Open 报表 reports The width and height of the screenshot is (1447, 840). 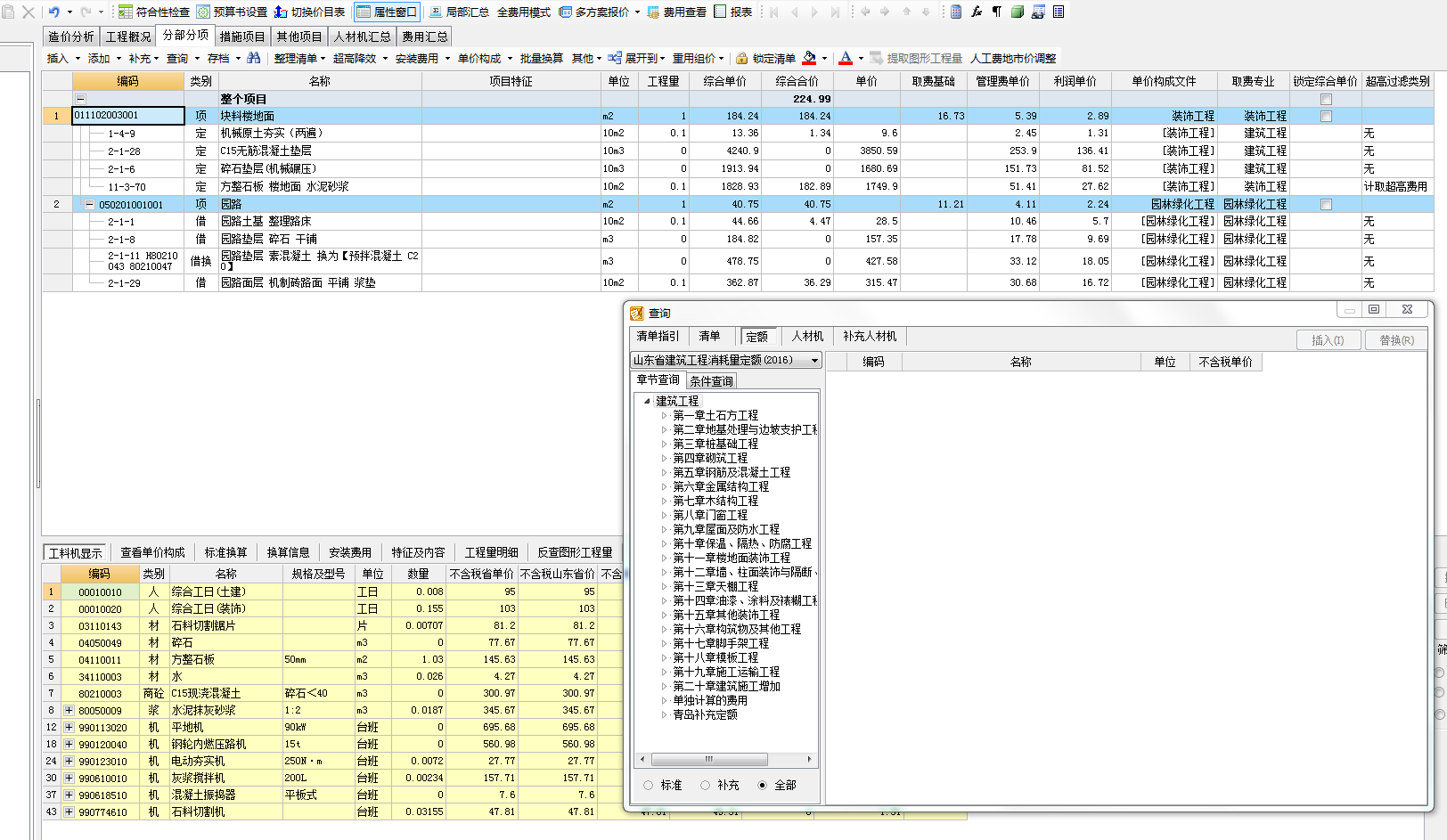point(732,12)
